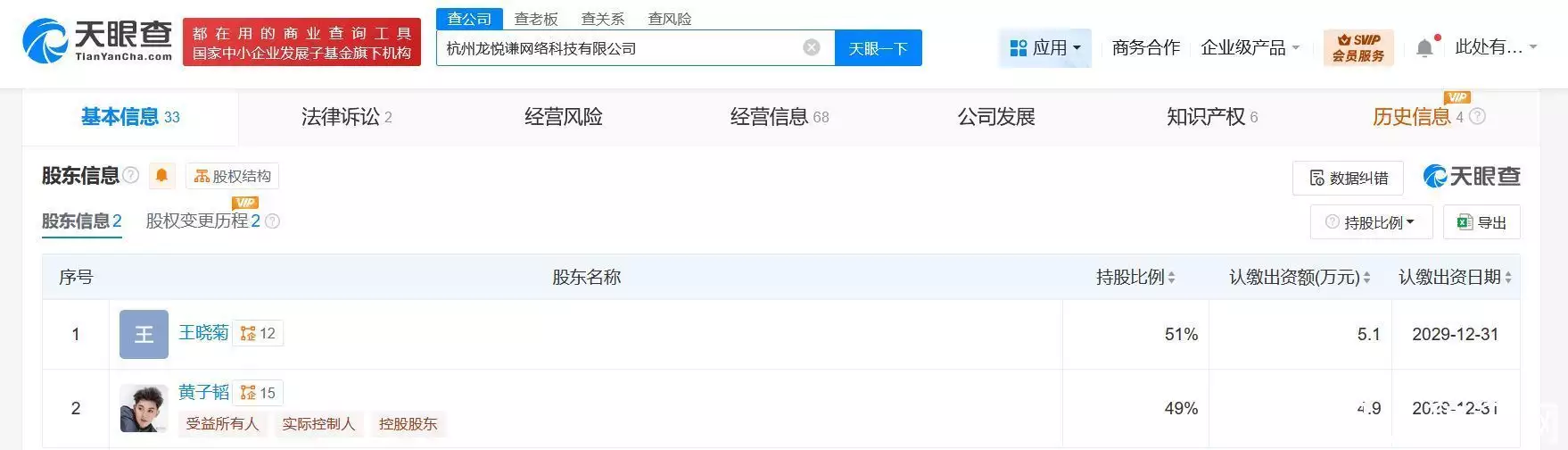
Task: Click help question mark beside 股东信息
Action: click(x=131, y=175)
